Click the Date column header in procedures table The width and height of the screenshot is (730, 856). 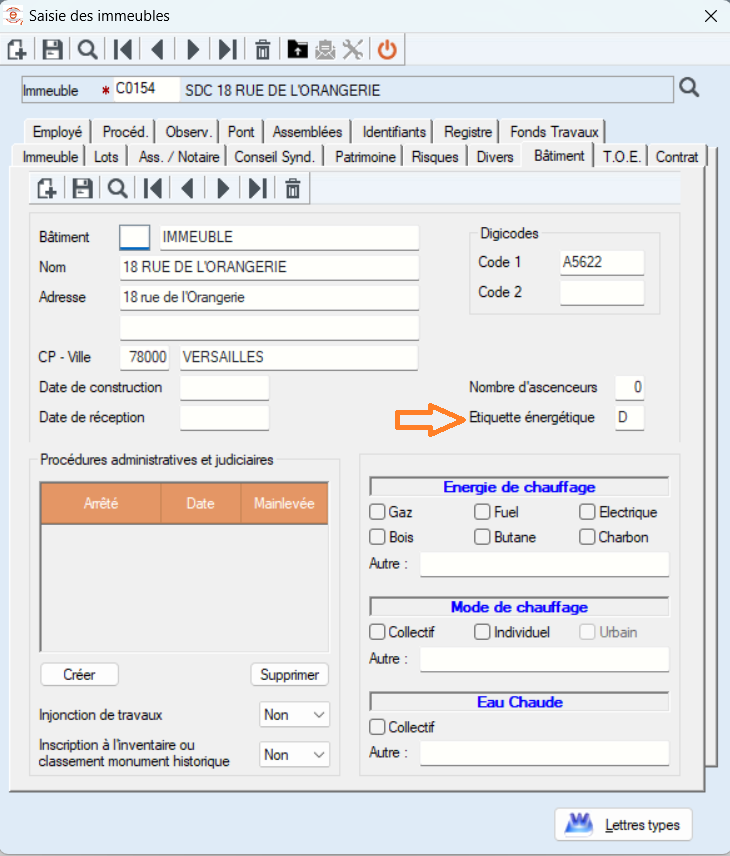[x=200, y=503]
